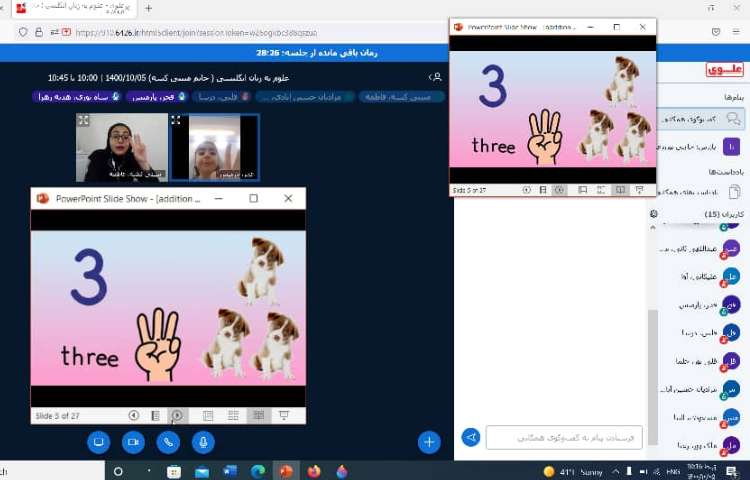Advance to next slide in large slideshow
Screen dimensions: 750x480
[177, 415]
